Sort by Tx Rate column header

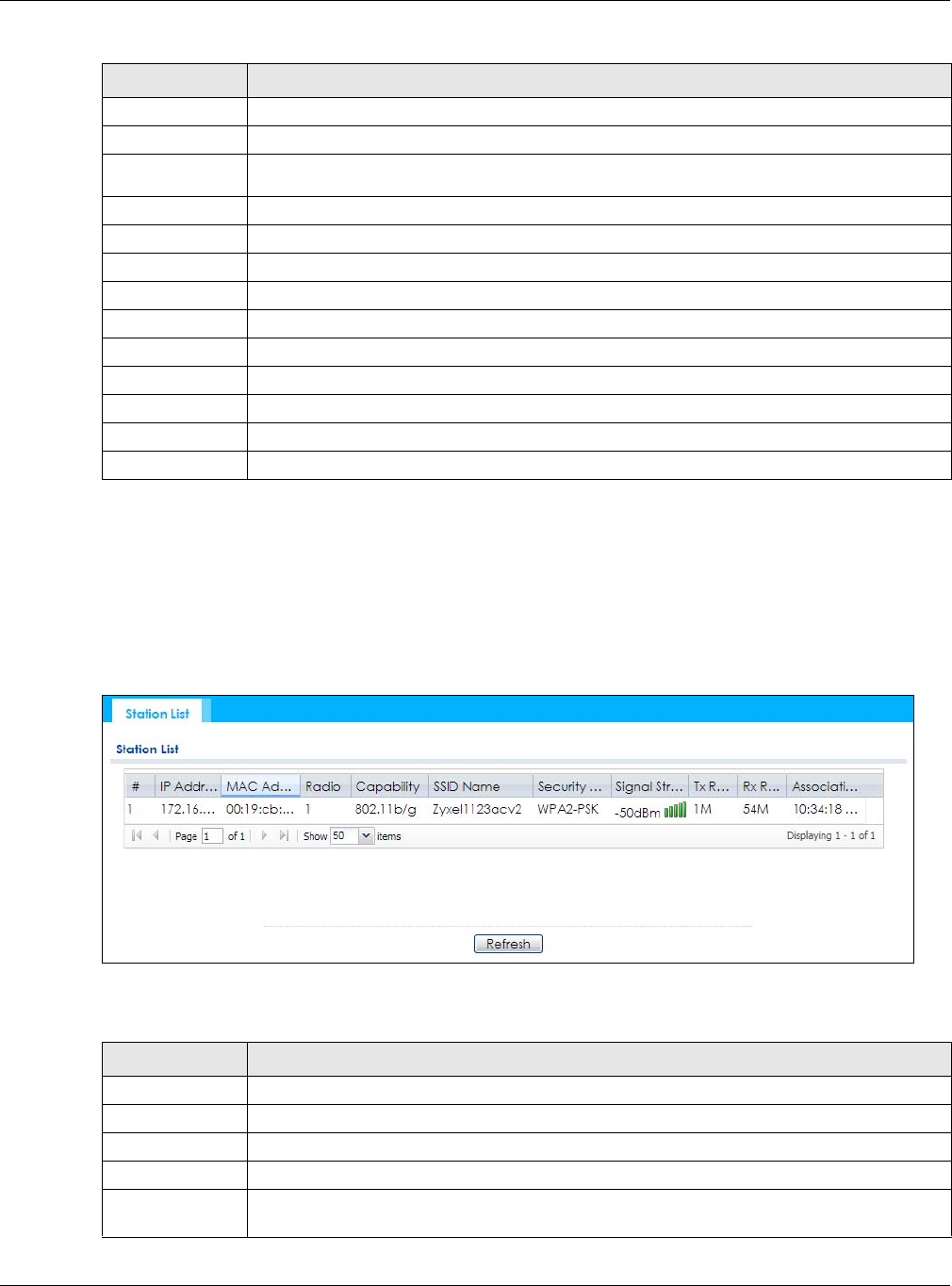tap(712, 786)
